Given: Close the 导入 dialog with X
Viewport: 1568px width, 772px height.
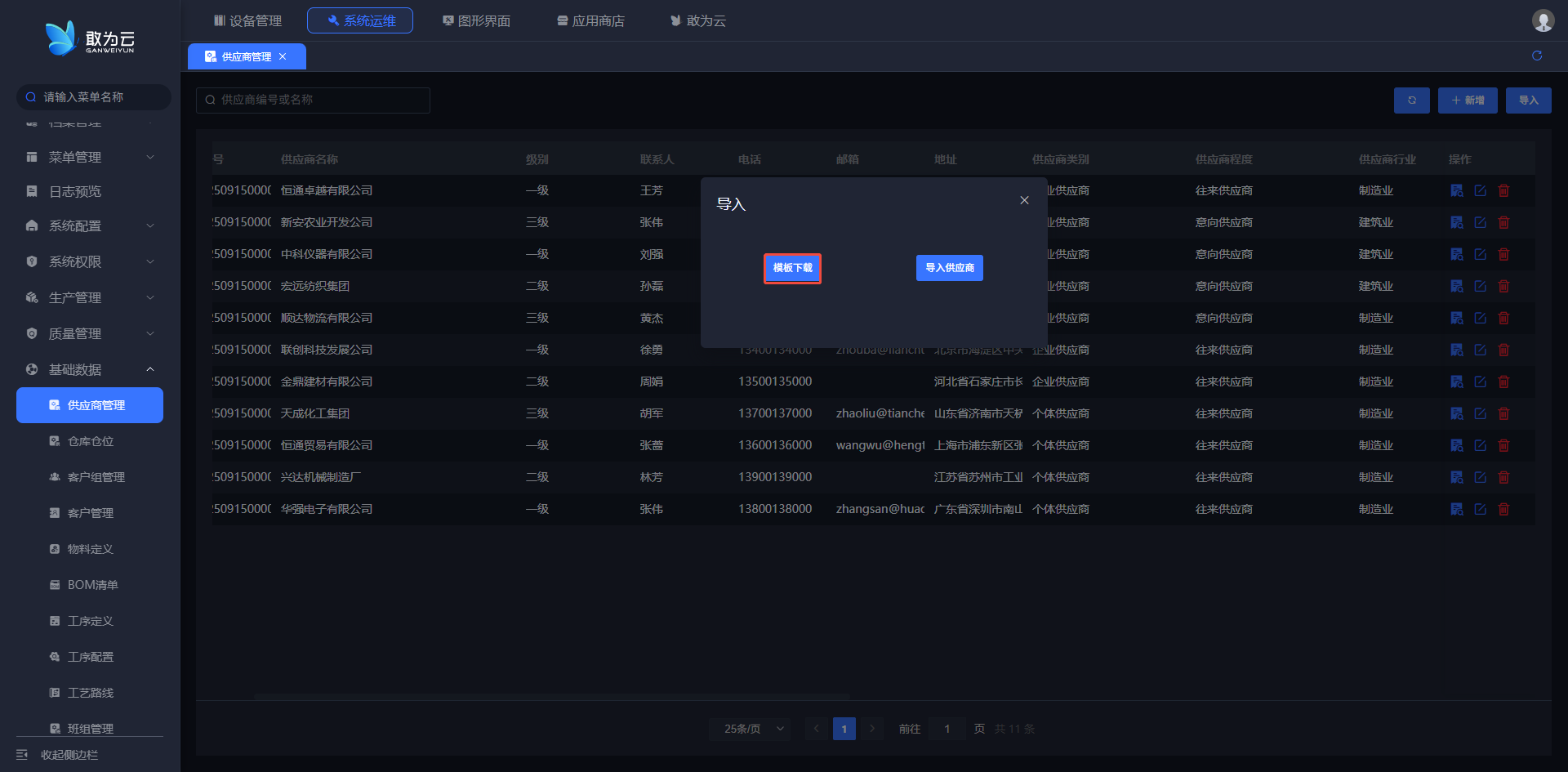Looking at the screenshot, I should coord(1024,200).
